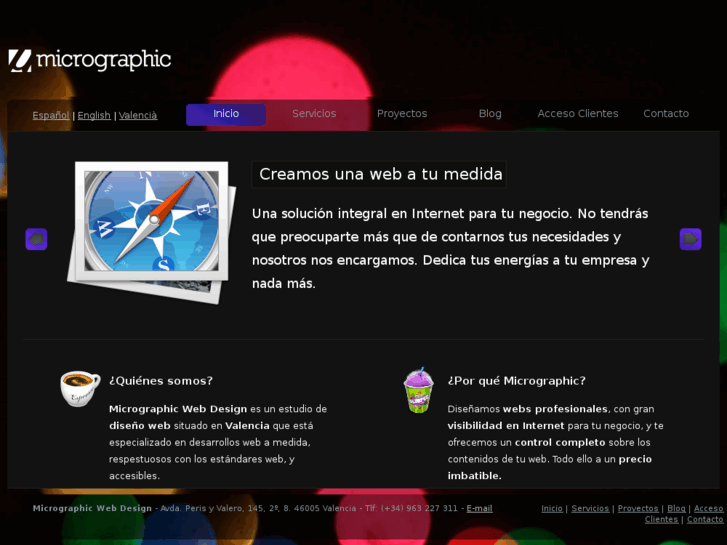Click footer Inicio link
The height and width of the screenshot is (545, 727).
[x=552, y=508]
